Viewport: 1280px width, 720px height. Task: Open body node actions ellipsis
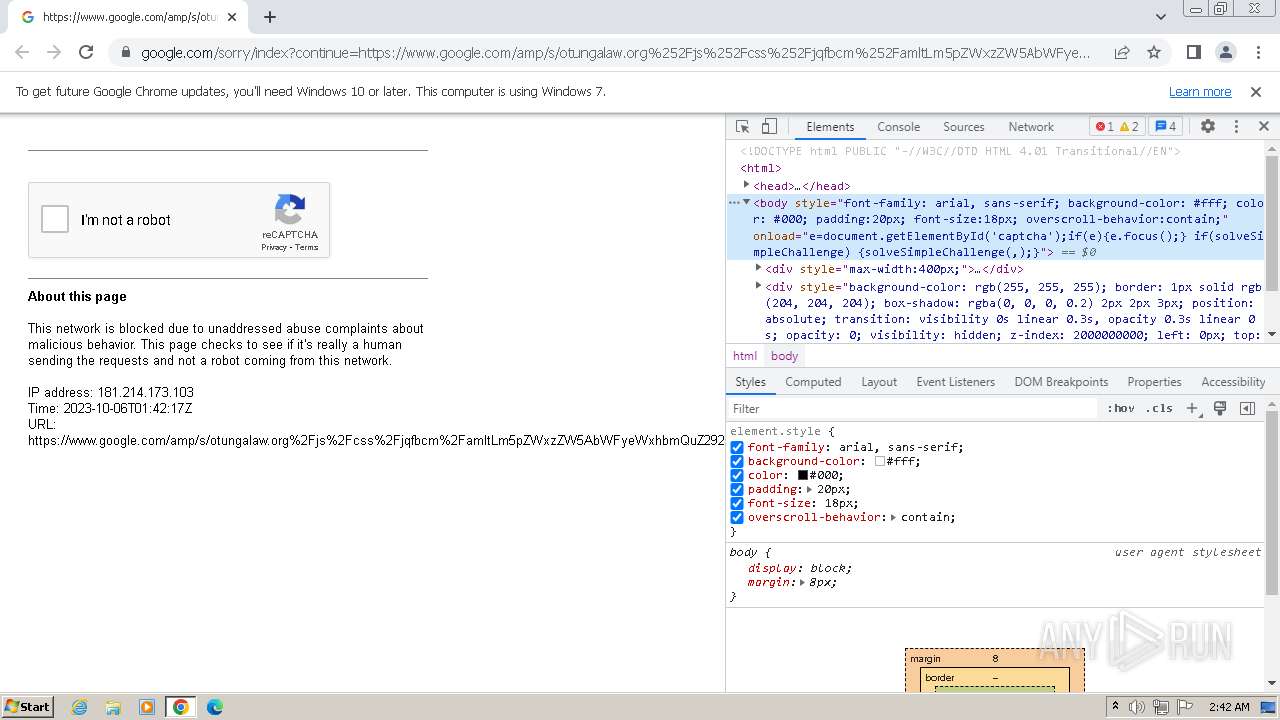point(734,203)
